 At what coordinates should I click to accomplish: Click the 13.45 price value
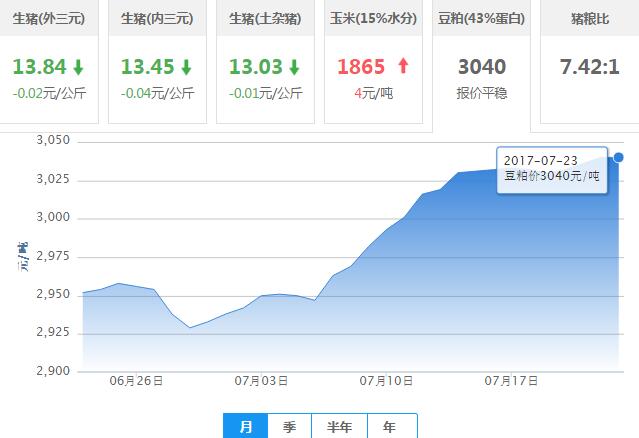coord(148,67)
